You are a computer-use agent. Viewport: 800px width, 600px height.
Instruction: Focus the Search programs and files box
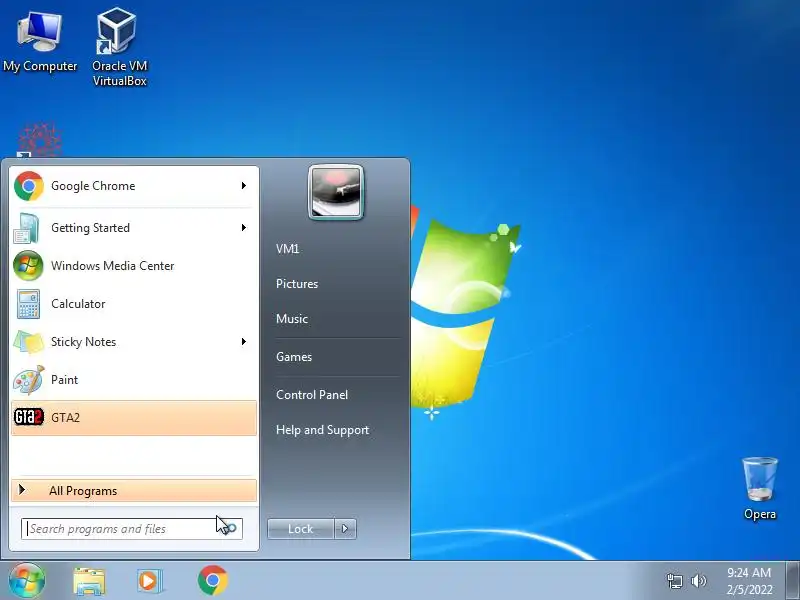[132, 529]
